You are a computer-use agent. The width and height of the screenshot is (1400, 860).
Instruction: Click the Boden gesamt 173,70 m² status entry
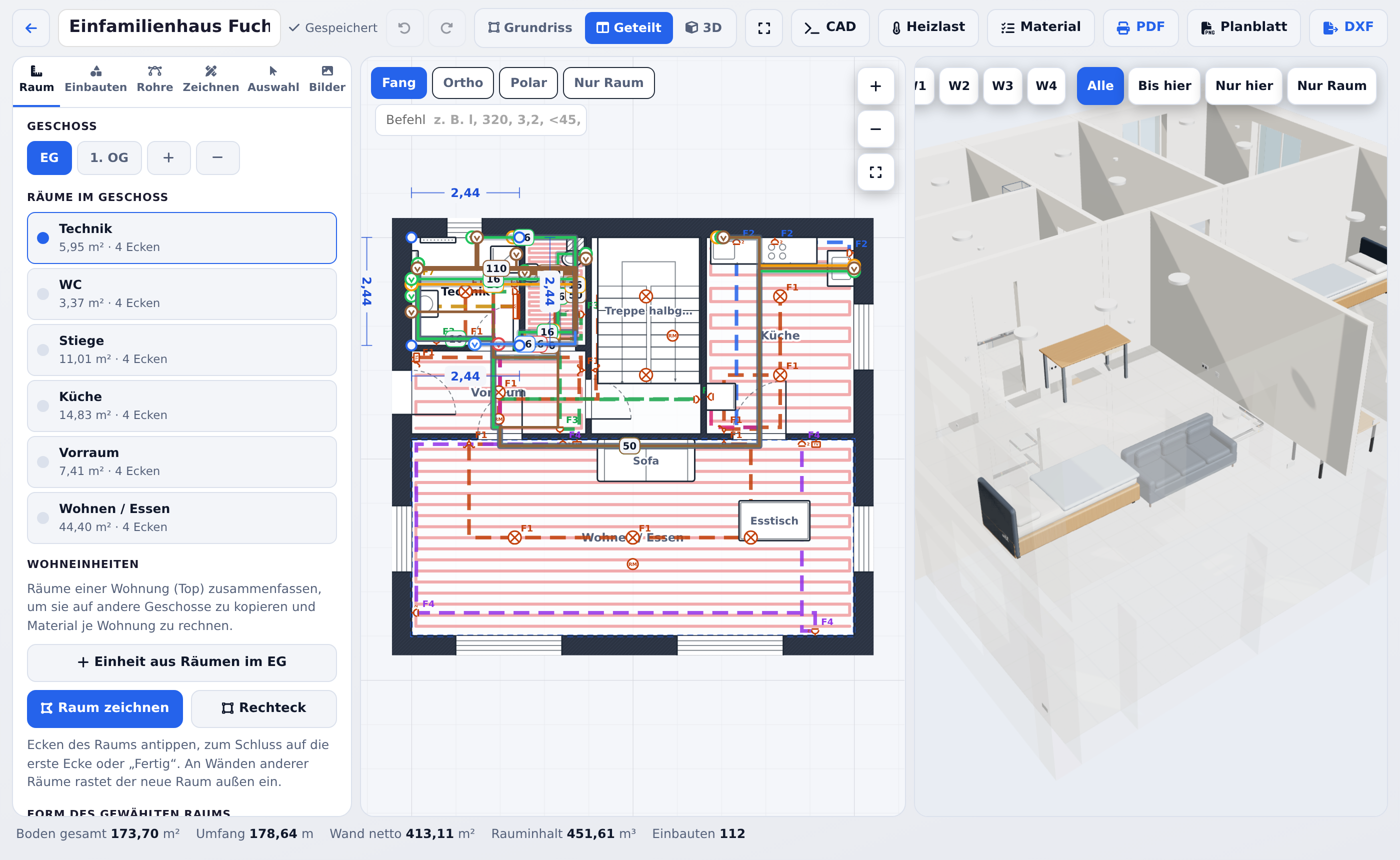(x=98, y=834)
